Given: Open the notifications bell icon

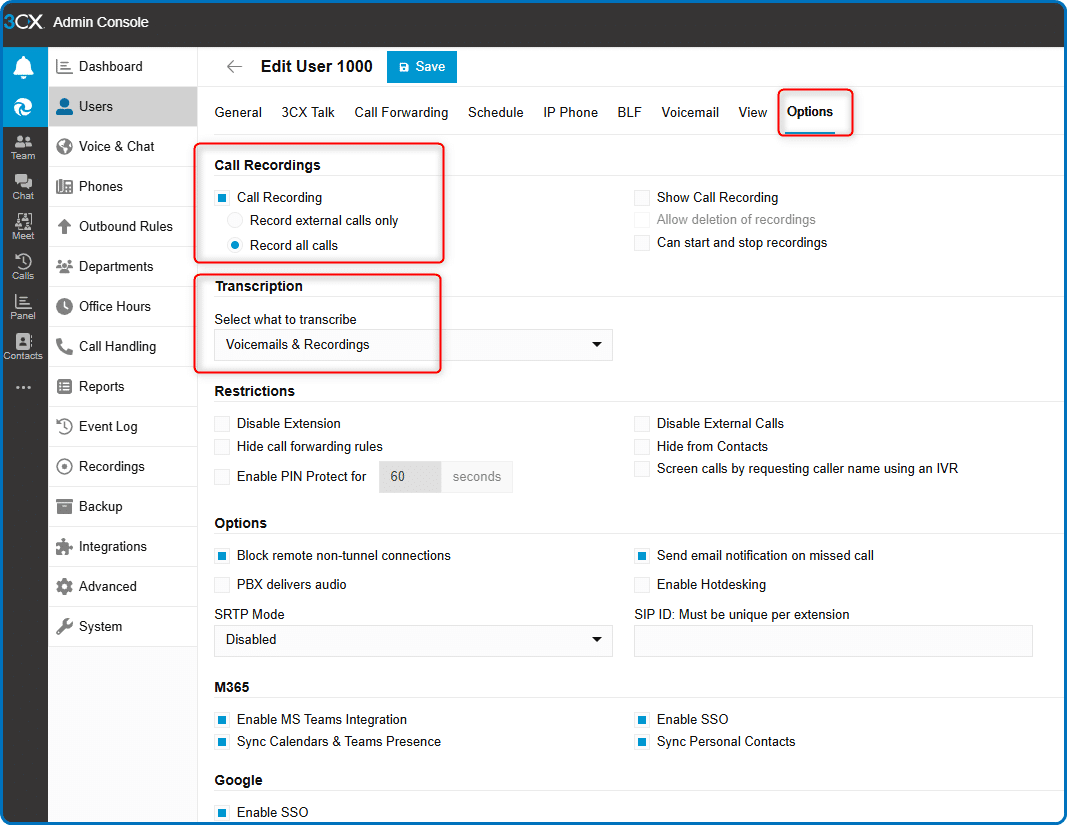Looking at the screenshot, I should coord(23,67).
